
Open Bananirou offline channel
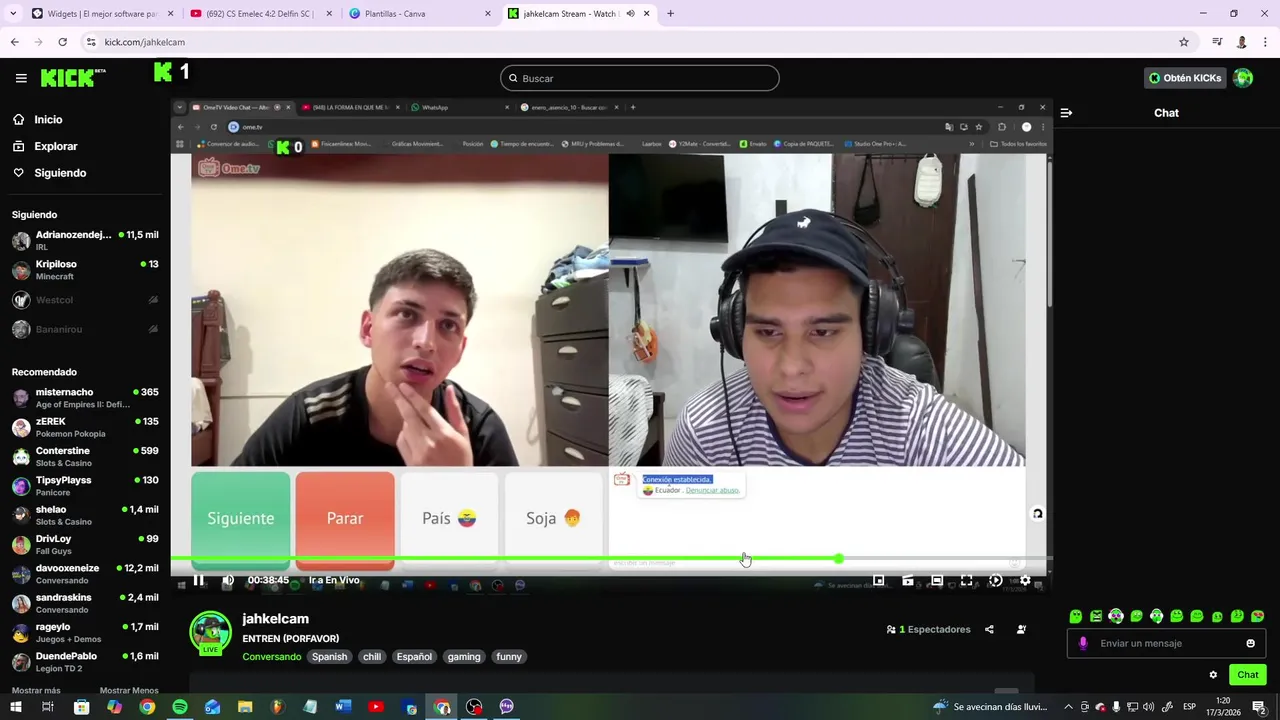pos(85,329)
